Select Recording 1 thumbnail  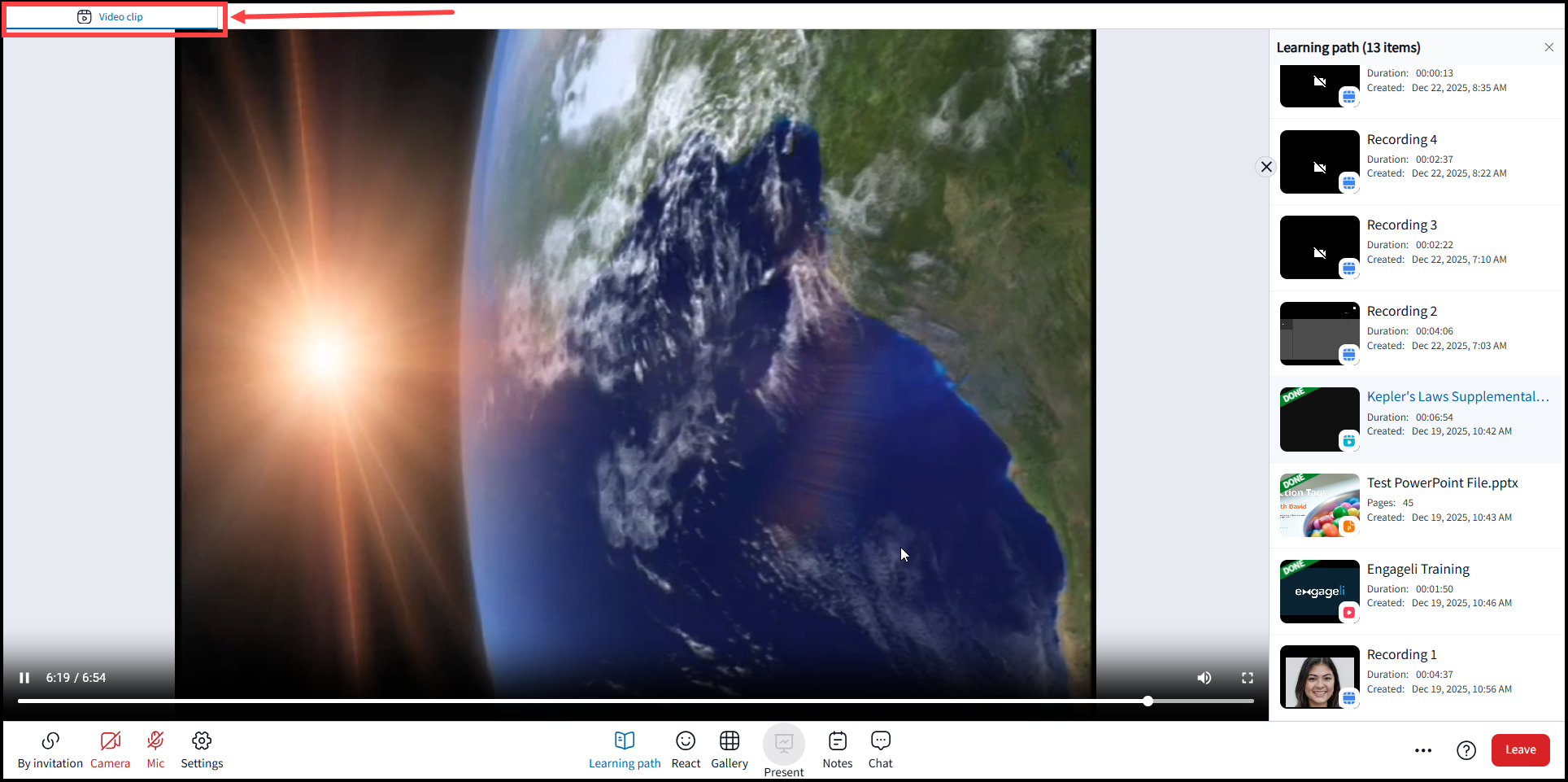point(1319,677)
